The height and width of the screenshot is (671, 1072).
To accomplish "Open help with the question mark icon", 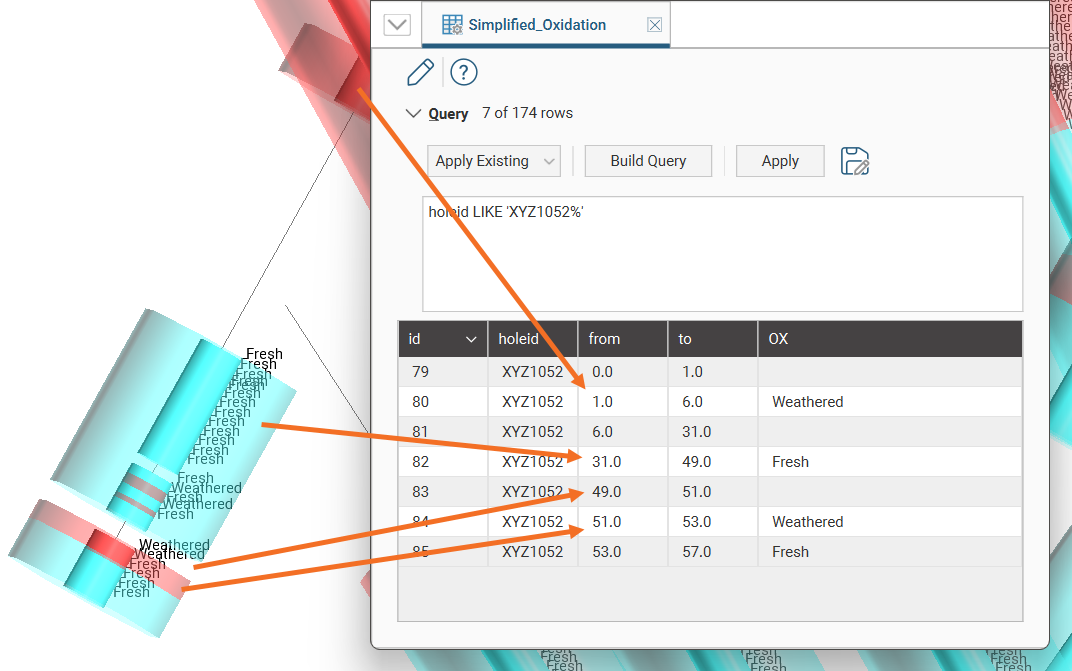I will pyautogui.click(x=463, y=72).
